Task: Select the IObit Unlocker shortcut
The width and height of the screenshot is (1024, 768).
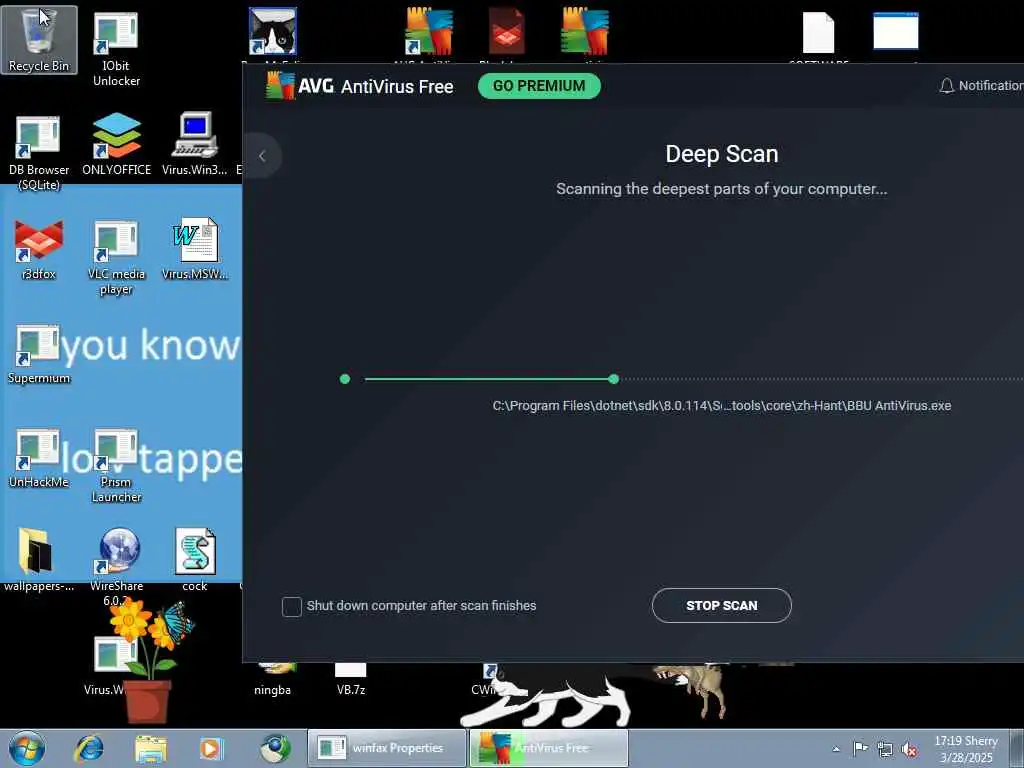Action: pyautogui.click(x=116, y=49)
